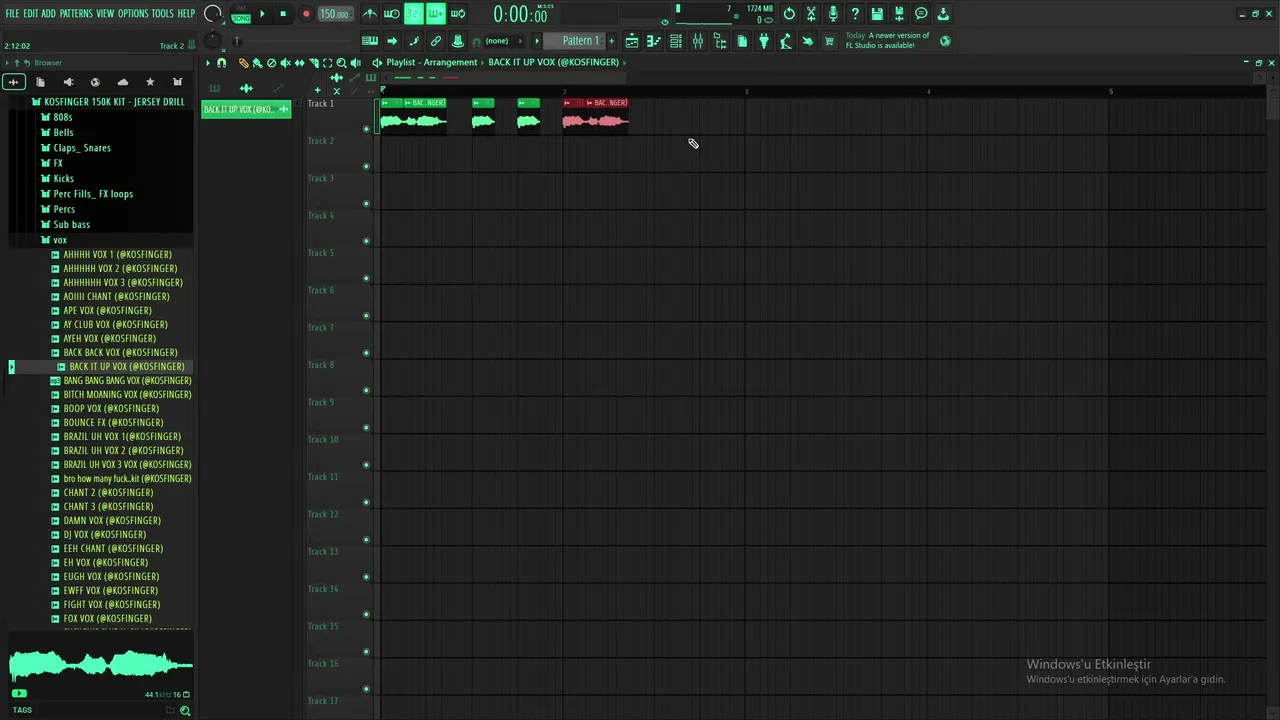
Task: Open the Playlist window icon
Action: click(x=632, y=41)
